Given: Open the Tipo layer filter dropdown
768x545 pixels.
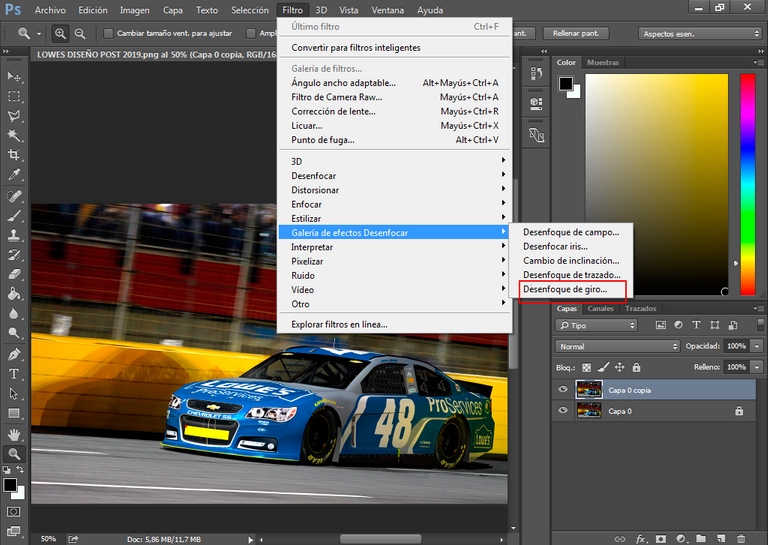Looking at the screenshot, I should pos(596,326).
